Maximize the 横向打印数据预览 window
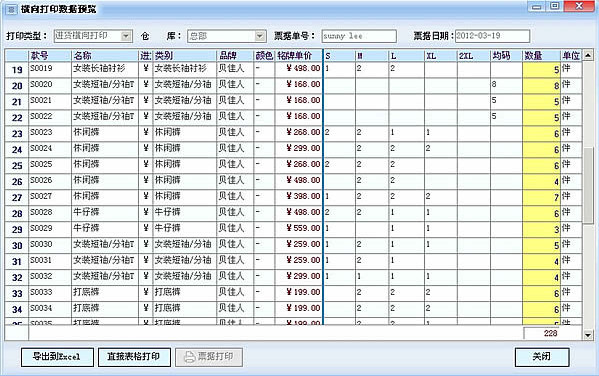599x376 pixels. click(x=555, y=6)
